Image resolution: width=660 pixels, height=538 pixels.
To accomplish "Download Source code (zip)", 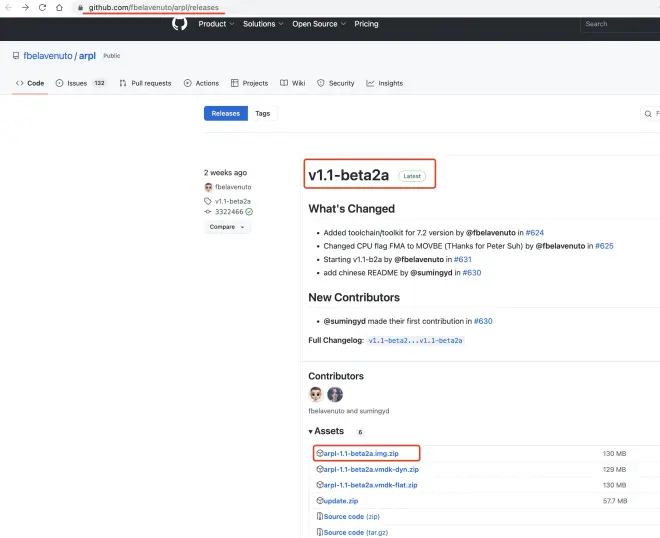I will 351,517.
